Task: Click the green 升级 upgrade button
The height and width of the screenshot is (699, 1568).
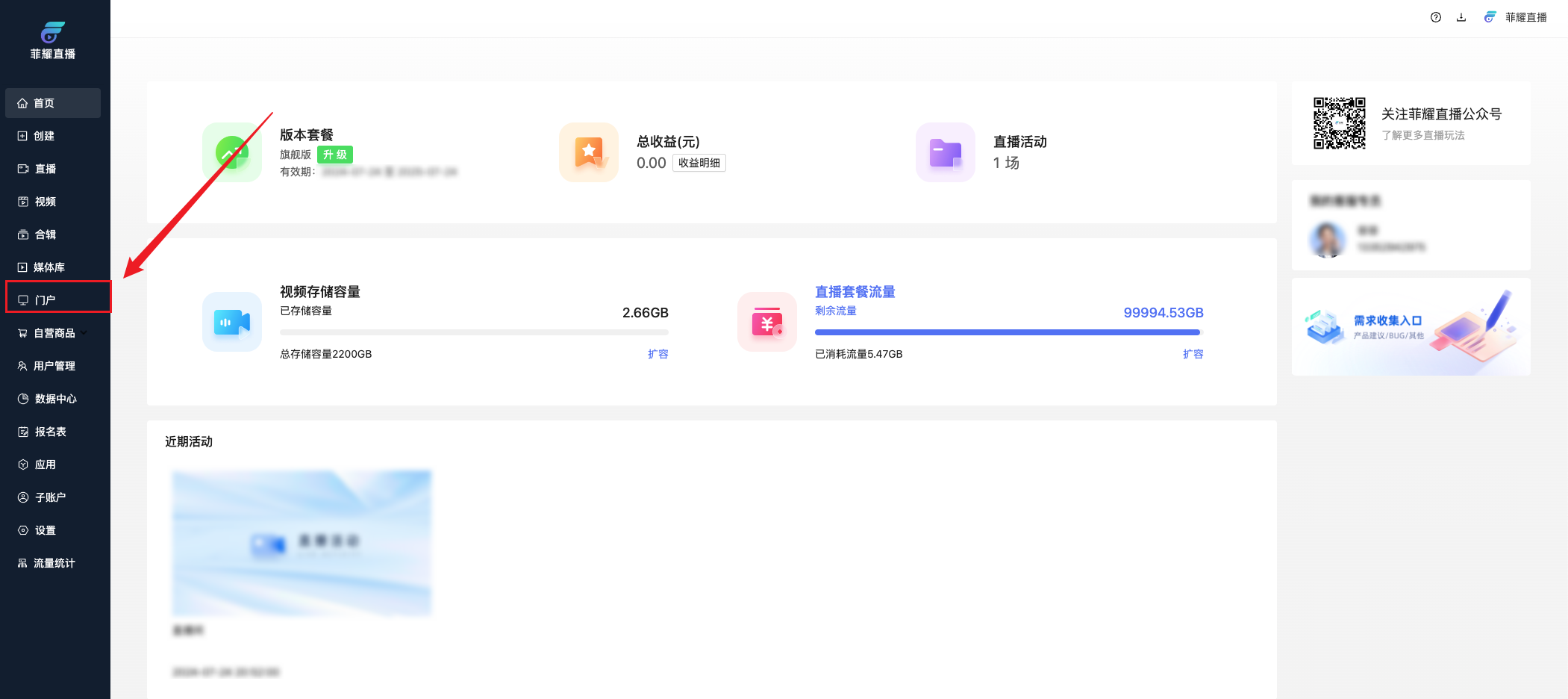Action: click(334, 155)
